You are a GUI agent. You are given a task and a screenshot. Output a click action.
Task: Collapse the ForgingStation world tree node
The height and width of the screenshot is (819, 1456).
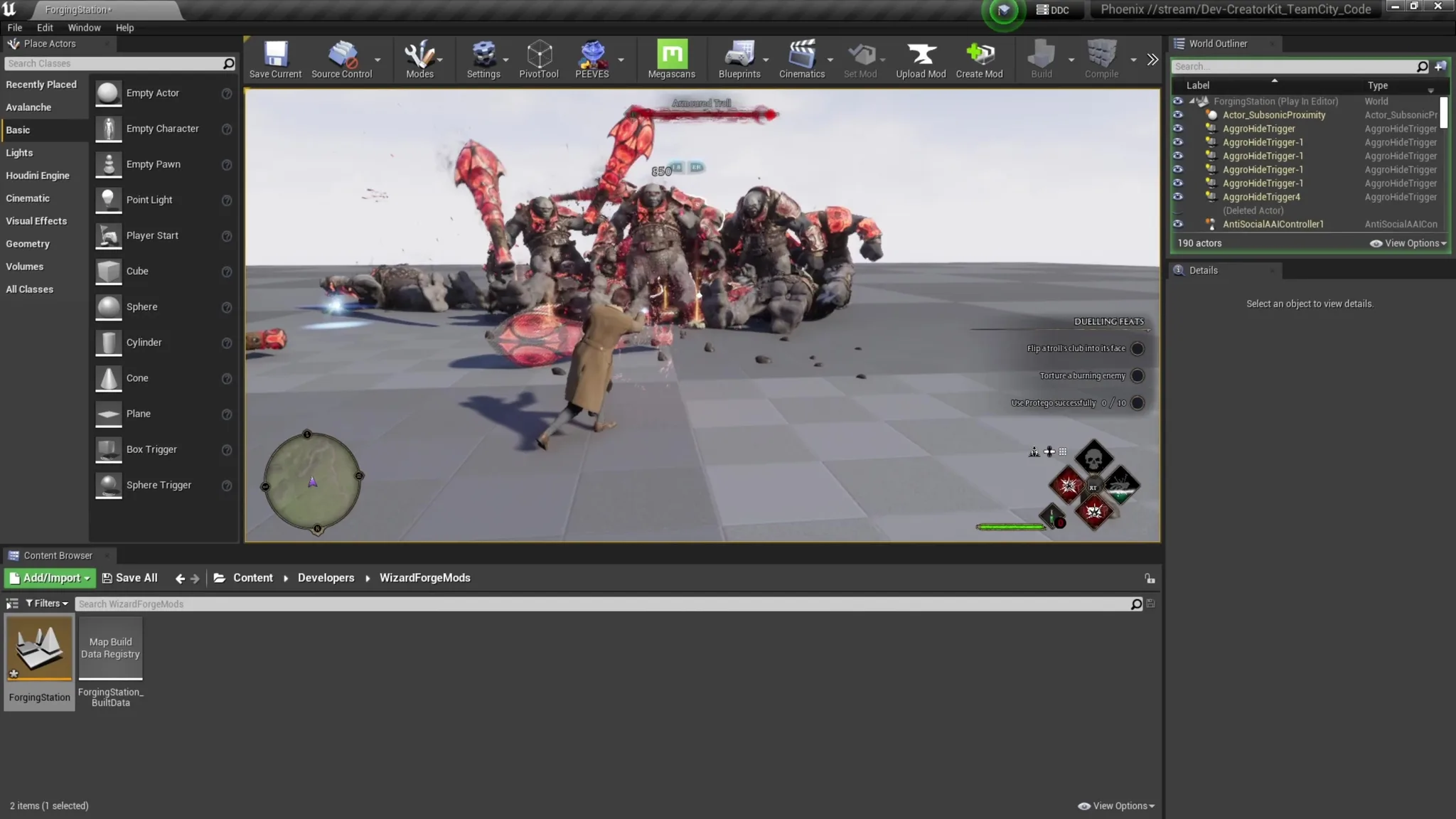pos(1192,101)
